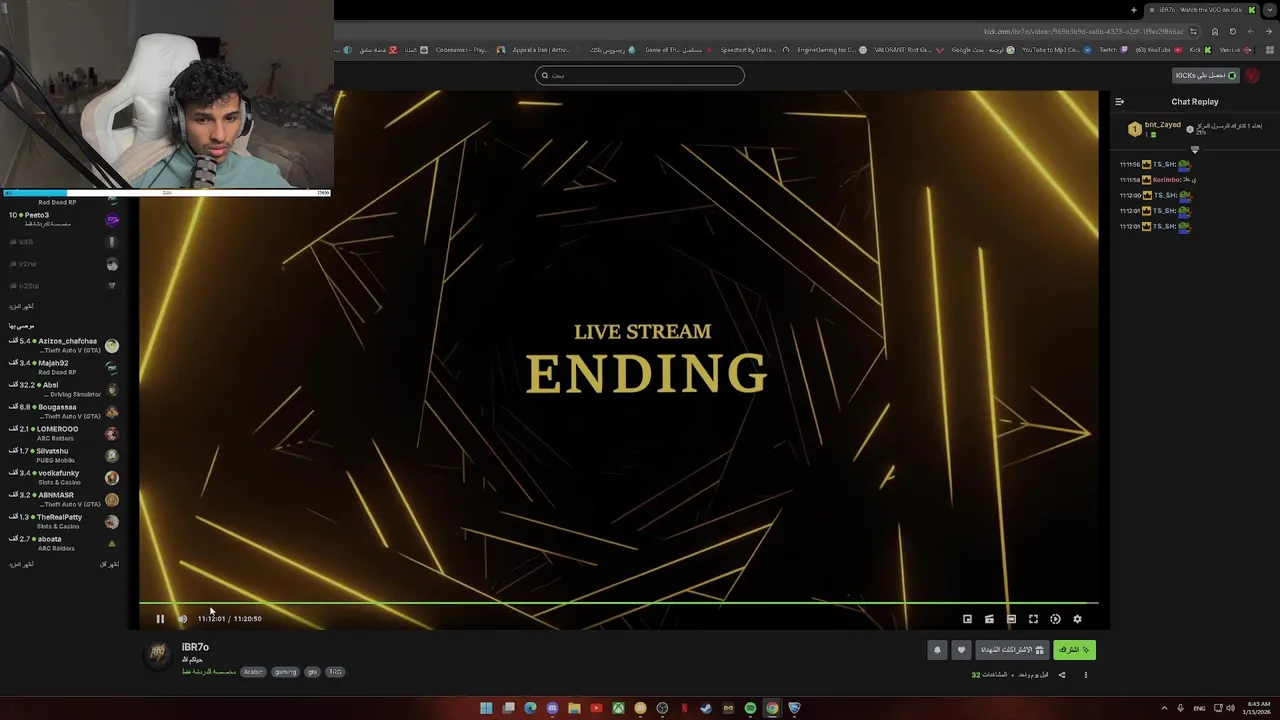Click Kerimbo chat message username
The height and width of the screenshot is (720, 1280).
pos(1166,180)
